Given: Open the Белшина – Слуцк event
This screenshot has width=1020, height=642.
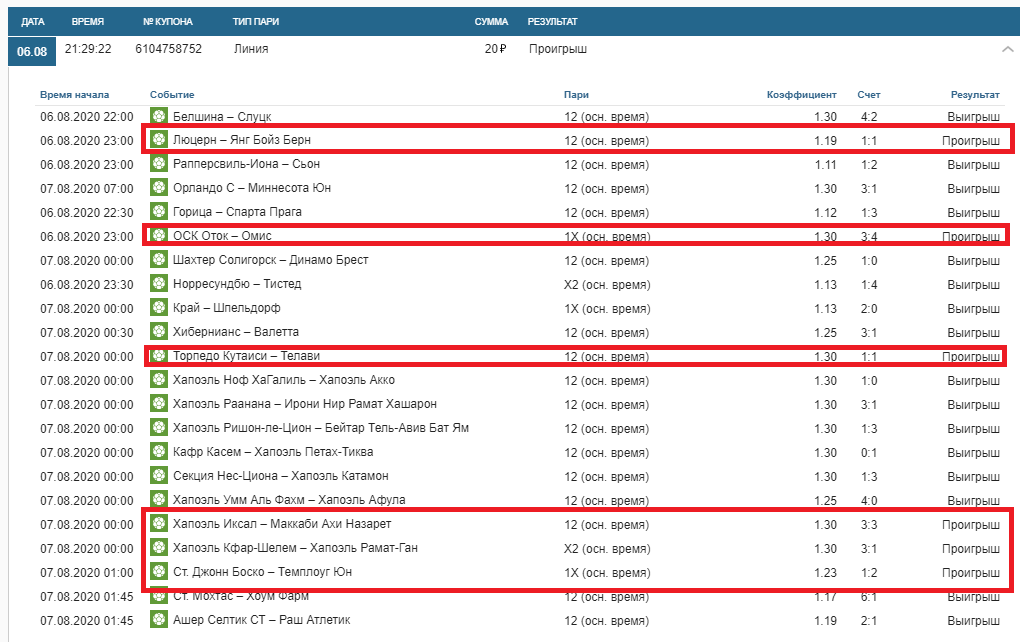Looking at the screenshot, I should pos(222,116).
